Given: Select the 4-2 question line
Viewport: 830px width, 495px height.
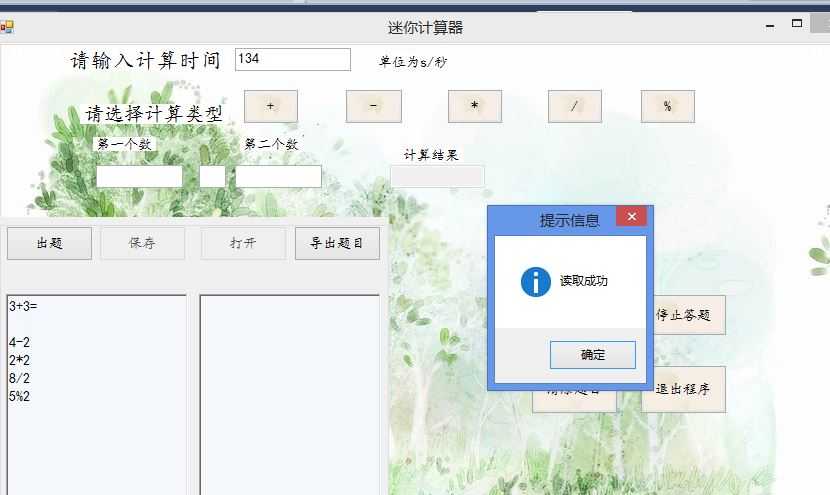Looking at the screenshot, I should (20, 343).
